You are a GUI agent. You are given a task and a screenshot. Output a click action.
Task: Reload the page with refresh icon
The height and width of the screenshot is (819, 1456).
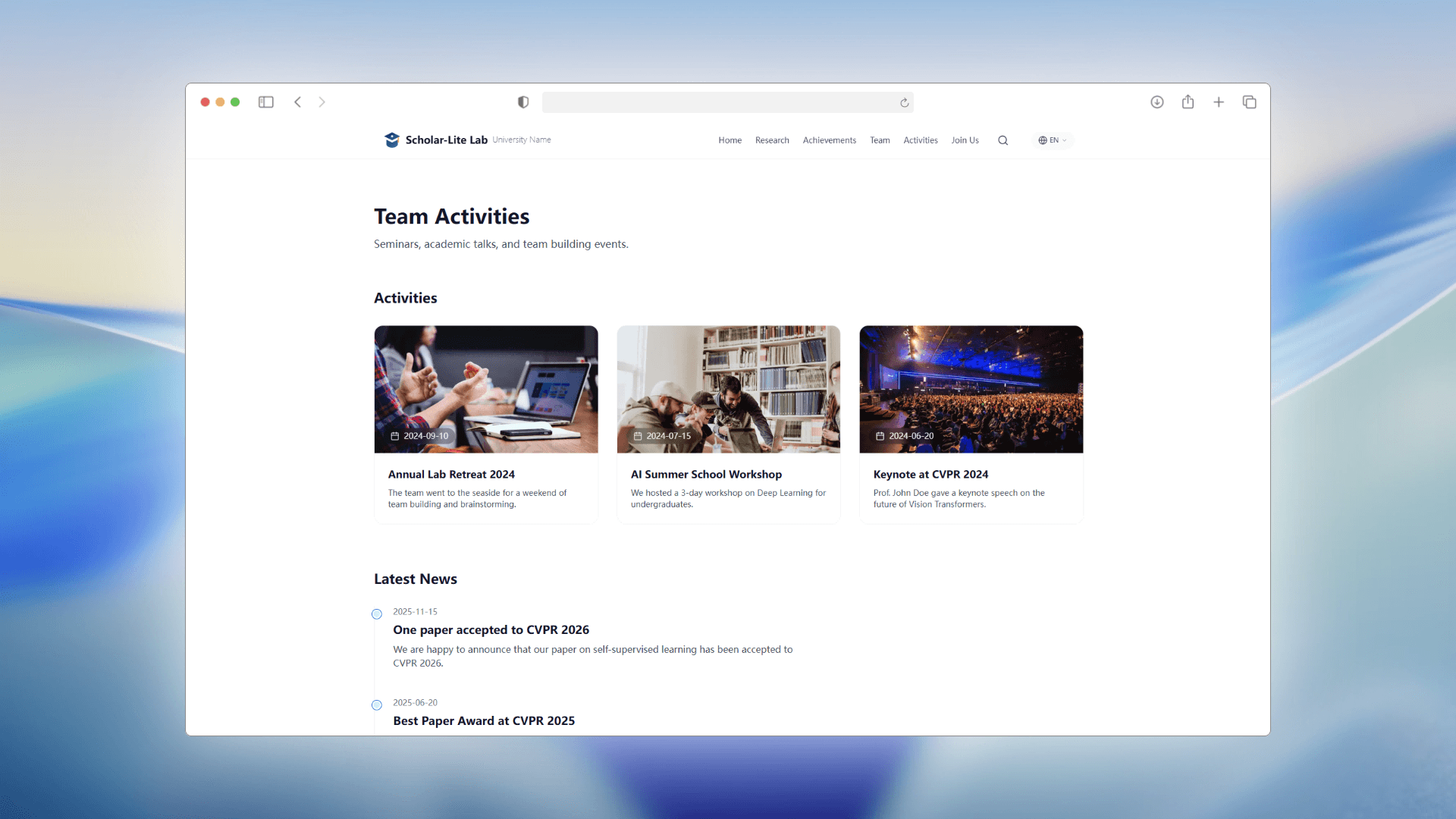pyautogui.click(x=904, y=103)
